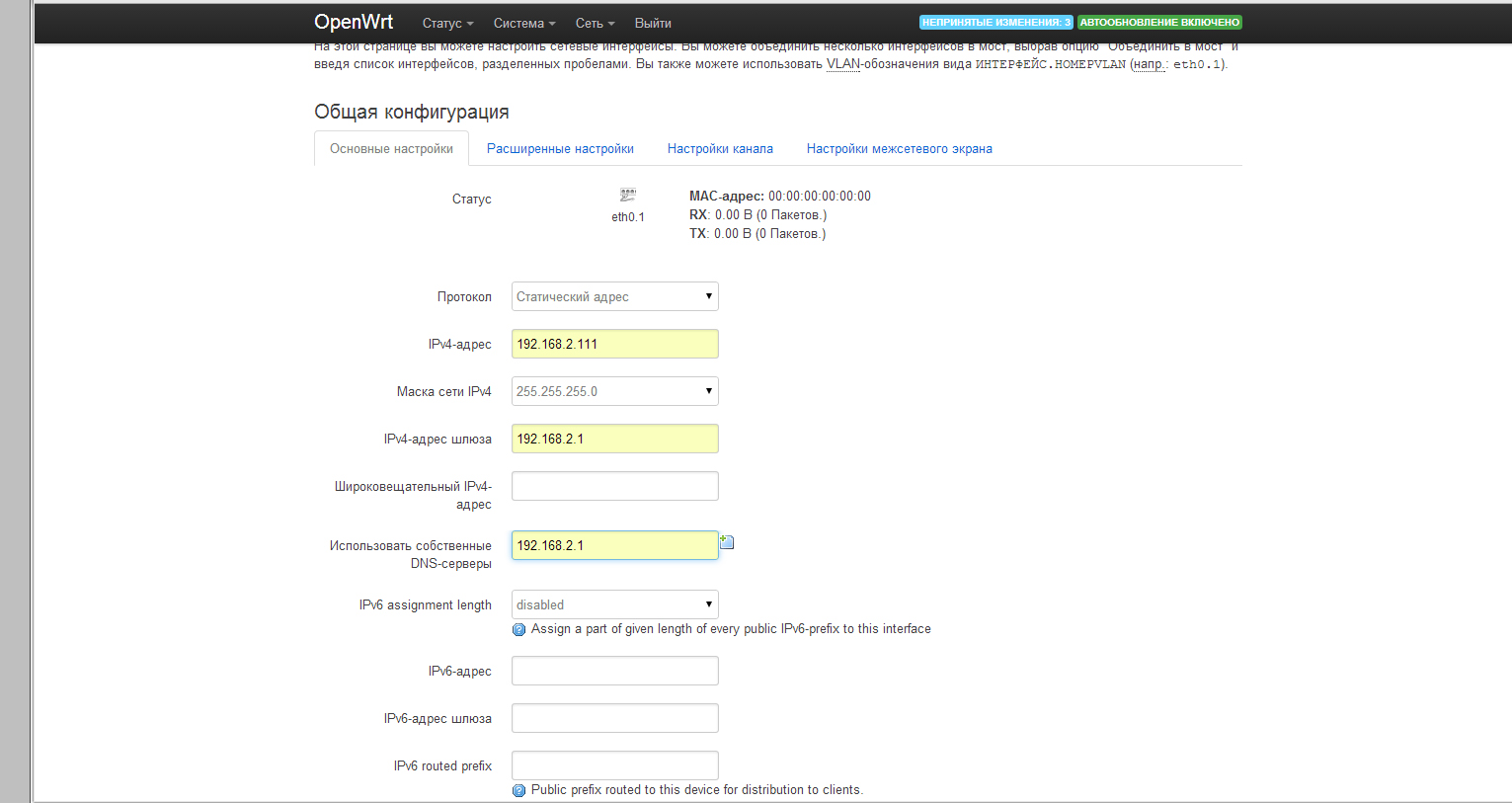
Task: Focus the DNS-серверы input with 192.168.2.1
Action: (x=614, y=545)
